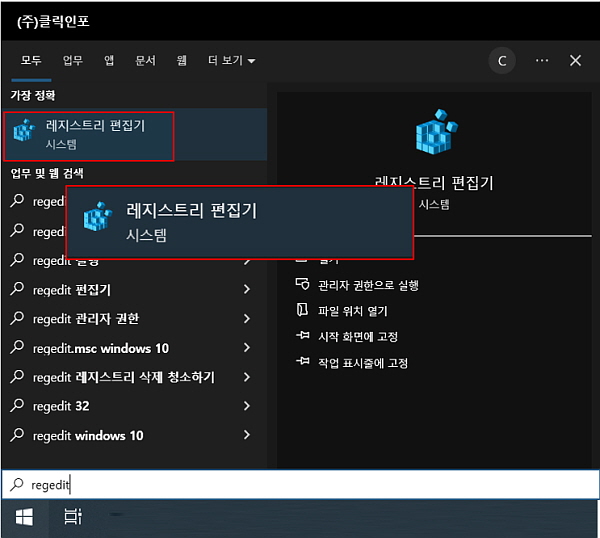The width and height of the screenshot is (600, 538).
Task: Open the Windows Start button
Action: click(24, 517)
